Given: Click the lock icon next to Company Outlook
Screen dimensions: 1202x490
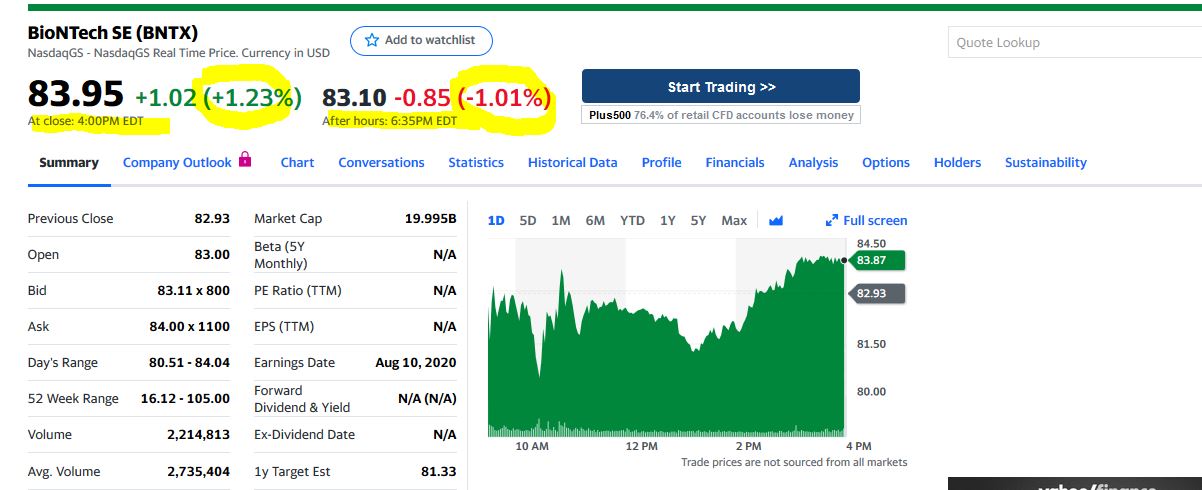Looking at the screenshot, I should click(245, 160).
